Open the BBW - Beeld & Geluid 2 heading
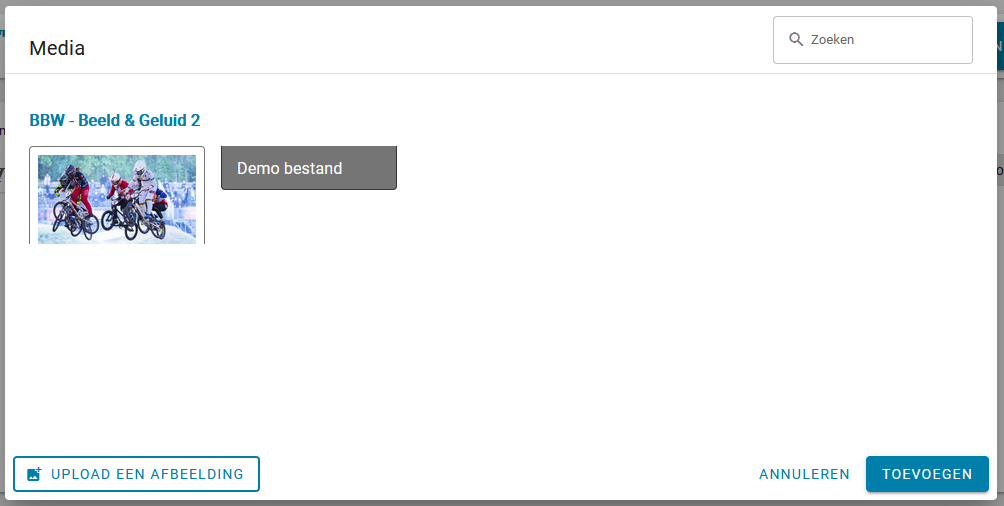Screen dimensions: 1004x506 click(x=115, y=120)
